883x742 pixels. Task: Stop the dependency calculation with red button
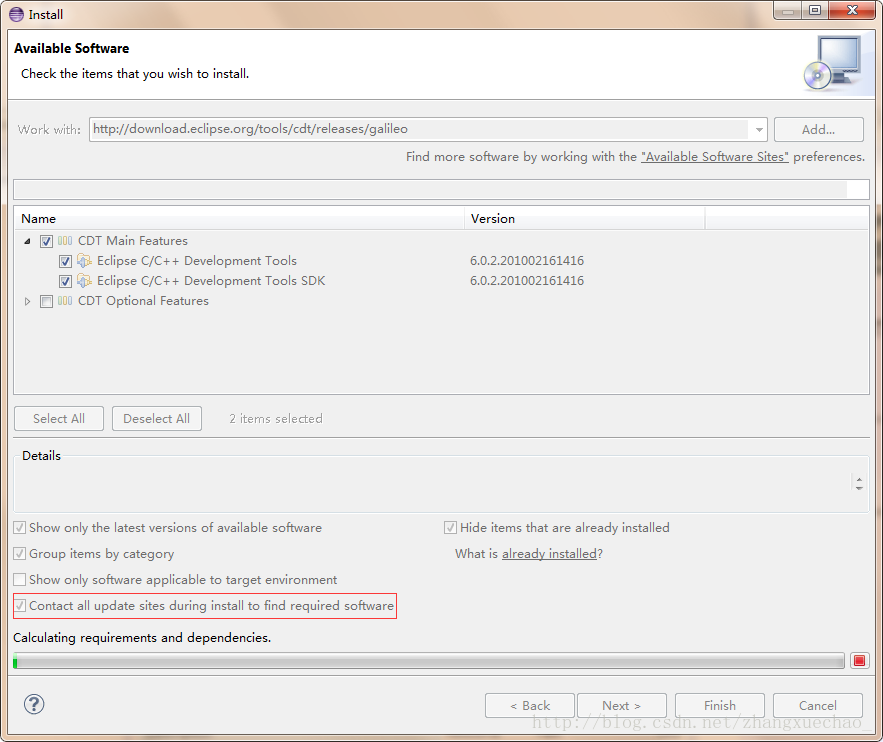(x=859, y=660)
